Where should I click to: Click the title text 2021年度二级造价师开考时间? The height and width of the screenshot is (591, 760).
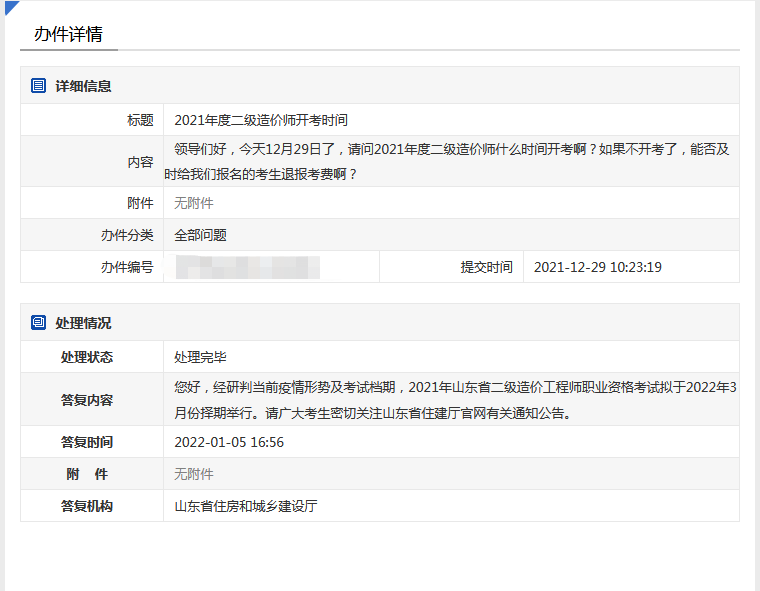[x=260, y=120]
